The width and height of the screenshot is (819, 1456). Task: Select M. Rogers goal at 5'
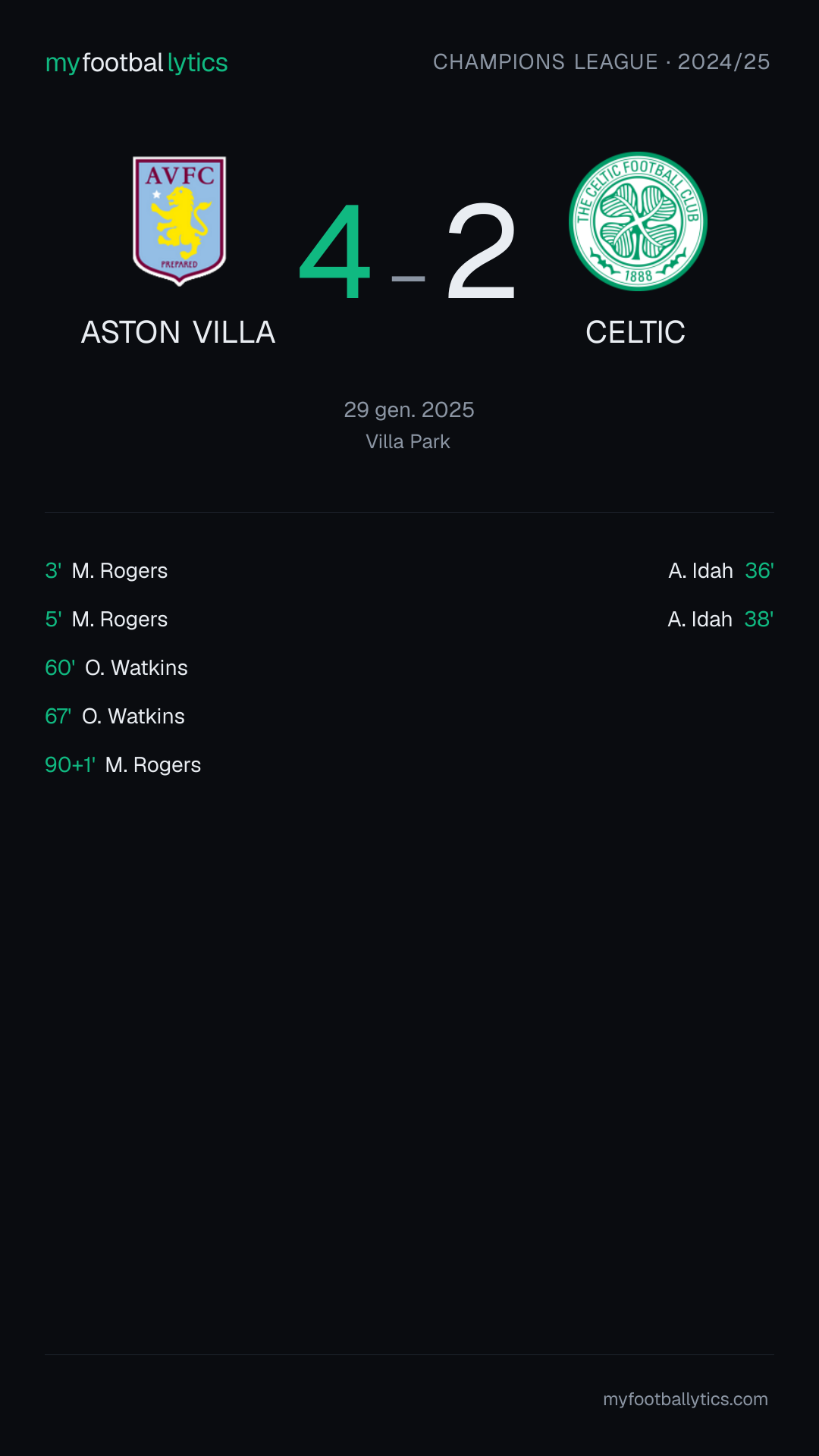click(x=106, y=619)
